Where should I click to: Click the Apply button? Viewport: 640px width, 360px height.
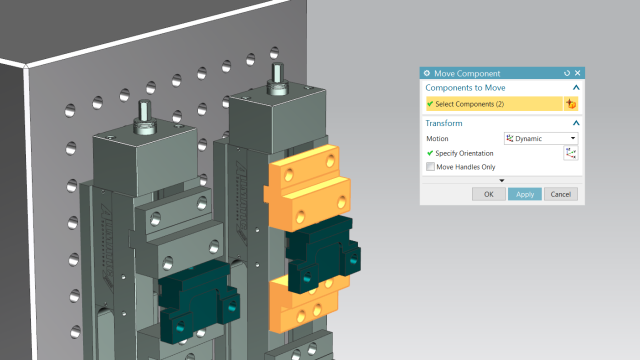coord(524,194)
